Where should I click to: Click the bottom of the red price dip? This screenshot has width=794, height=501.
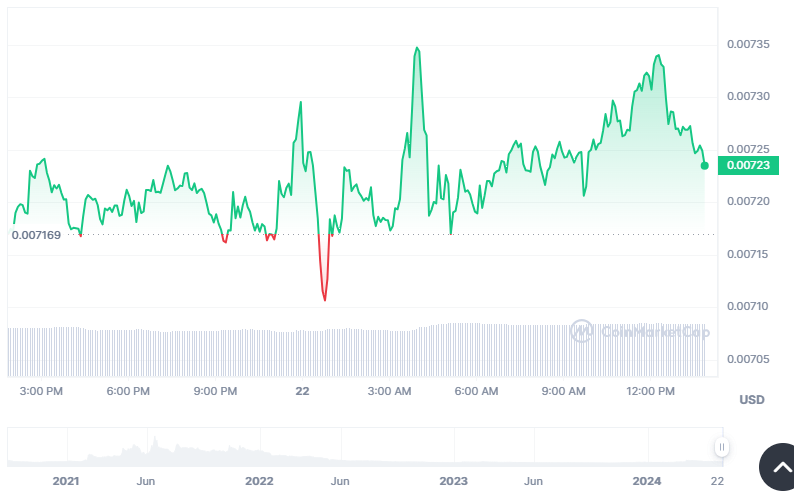click(325, 299)
